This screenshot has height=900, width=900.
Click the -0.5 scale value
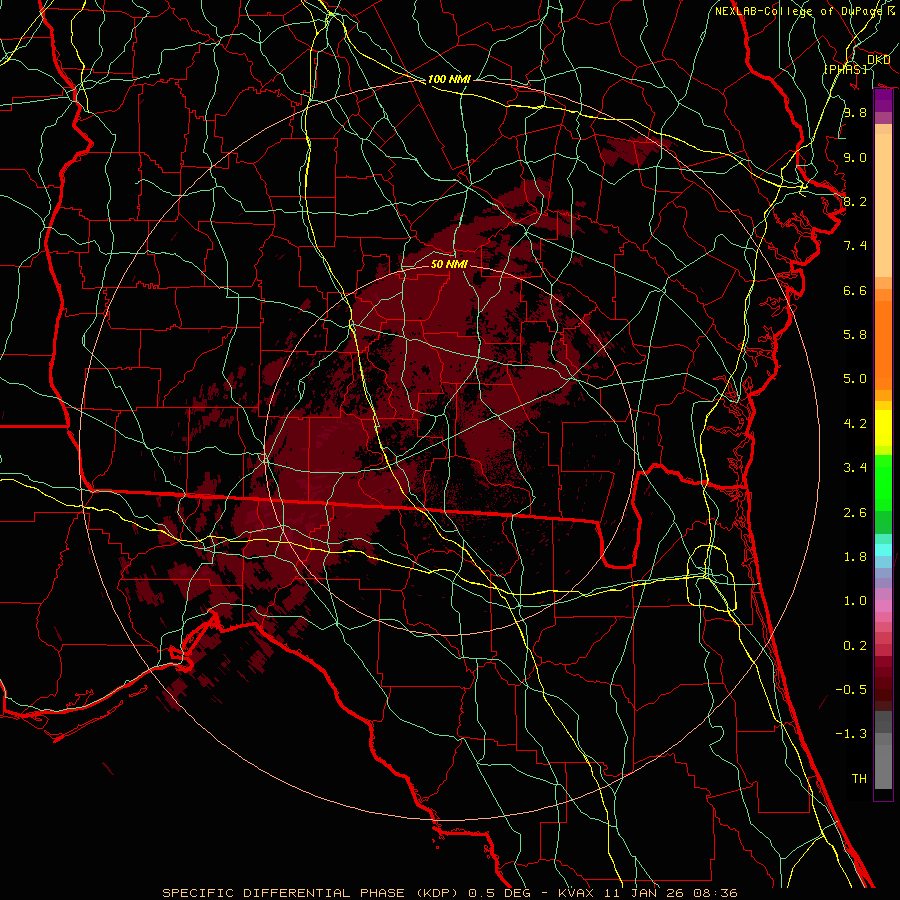point(851,690)
